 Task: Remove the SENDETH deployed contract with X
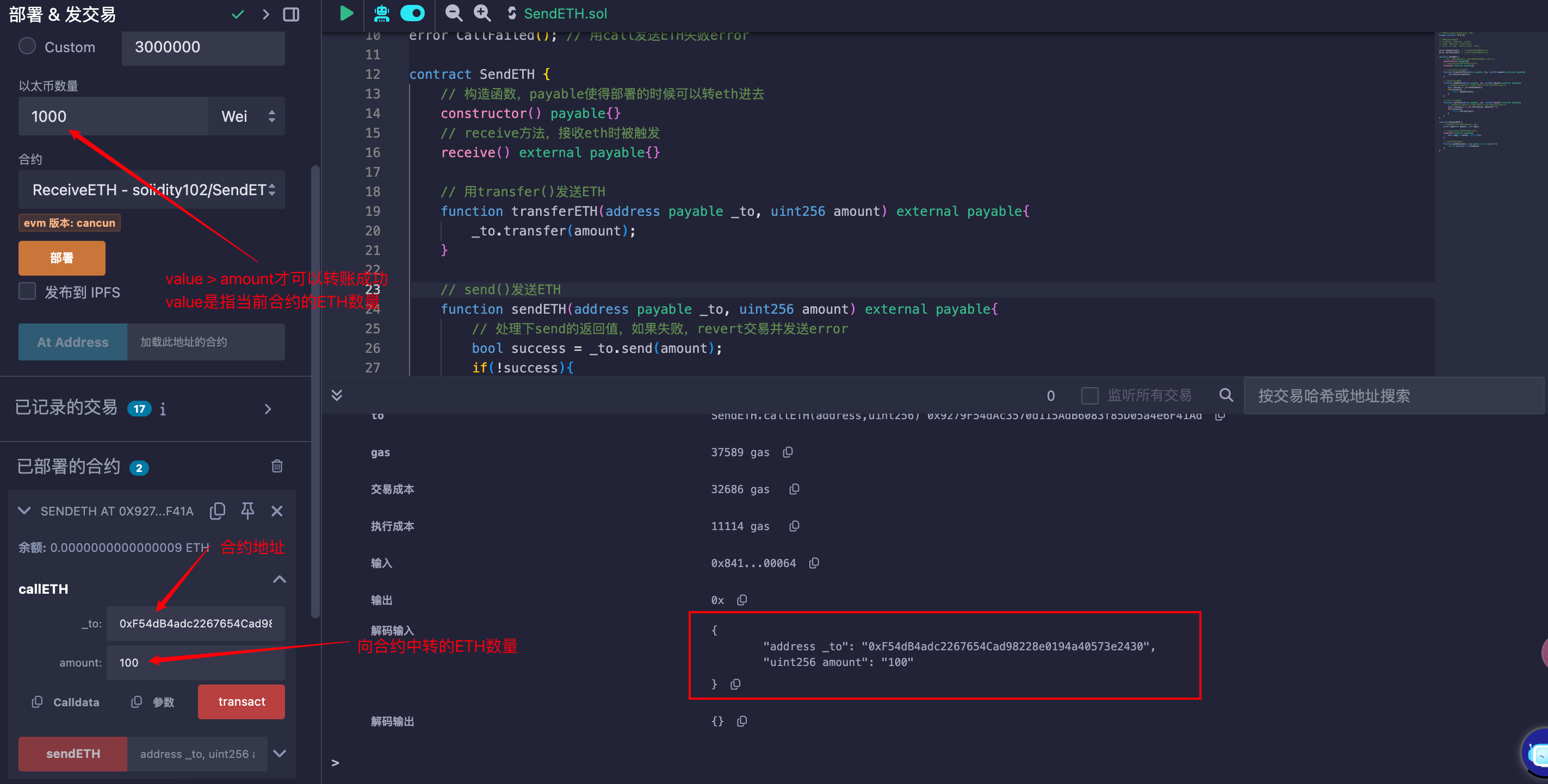[x=277, y=511]
